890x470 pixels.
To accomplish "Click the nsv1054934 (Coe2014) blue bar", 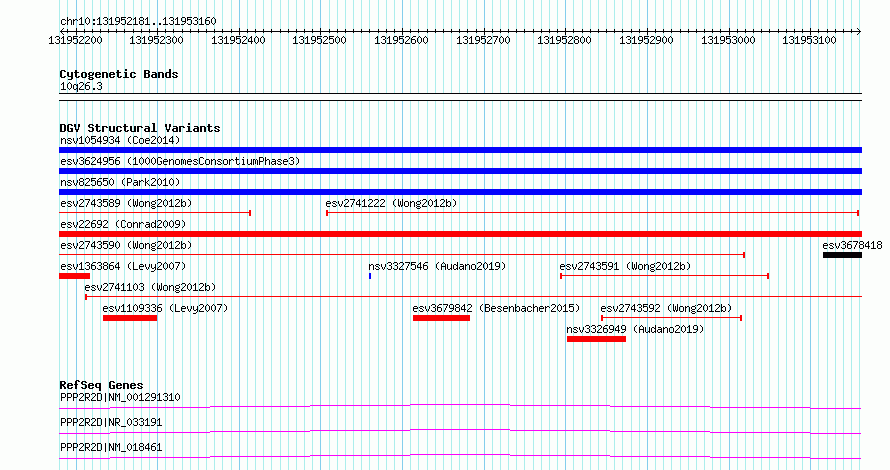I will [460, 150].
